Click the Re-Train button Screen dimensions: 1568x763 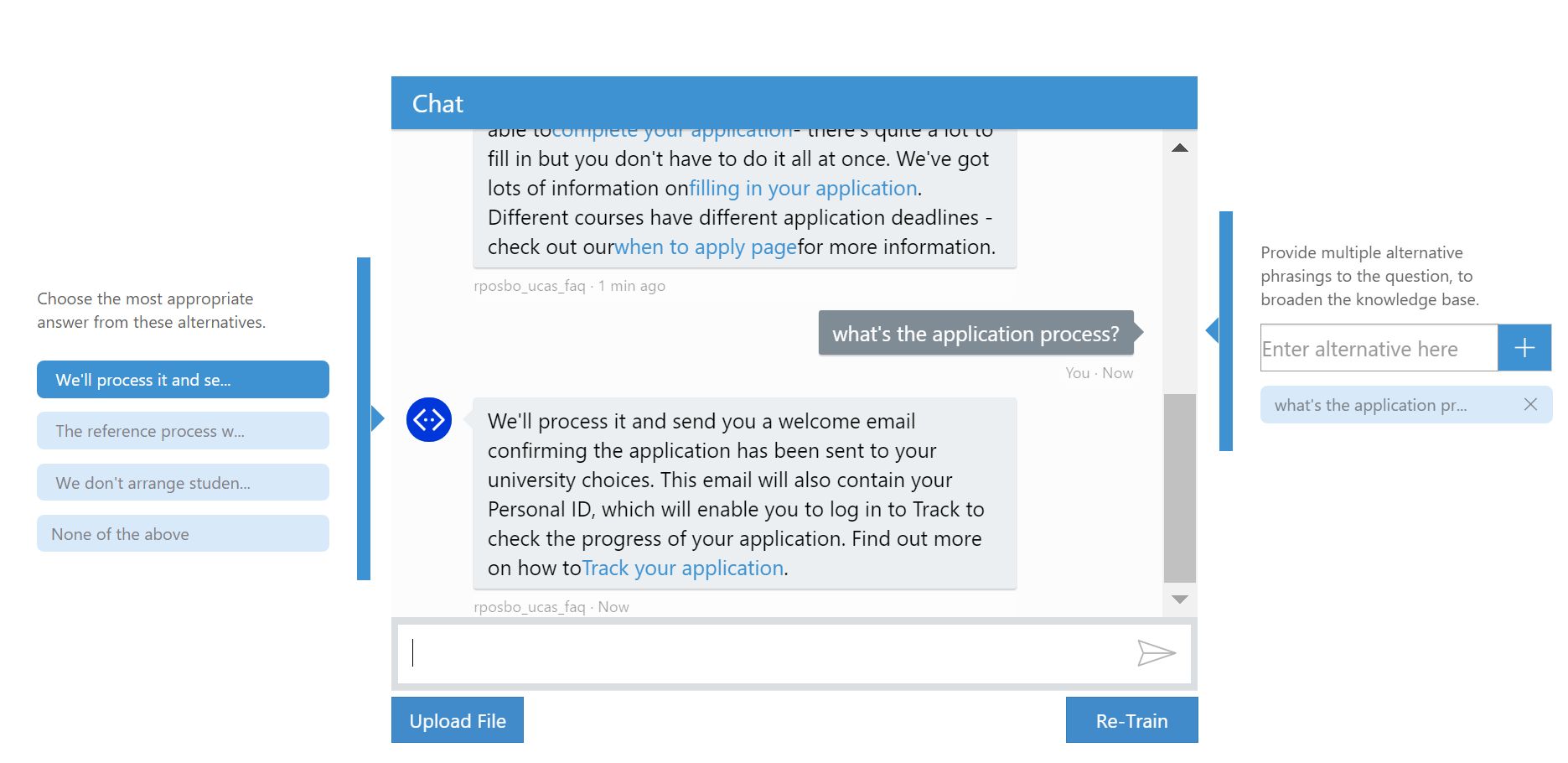pyautogui.click(x=1131, y=720)
